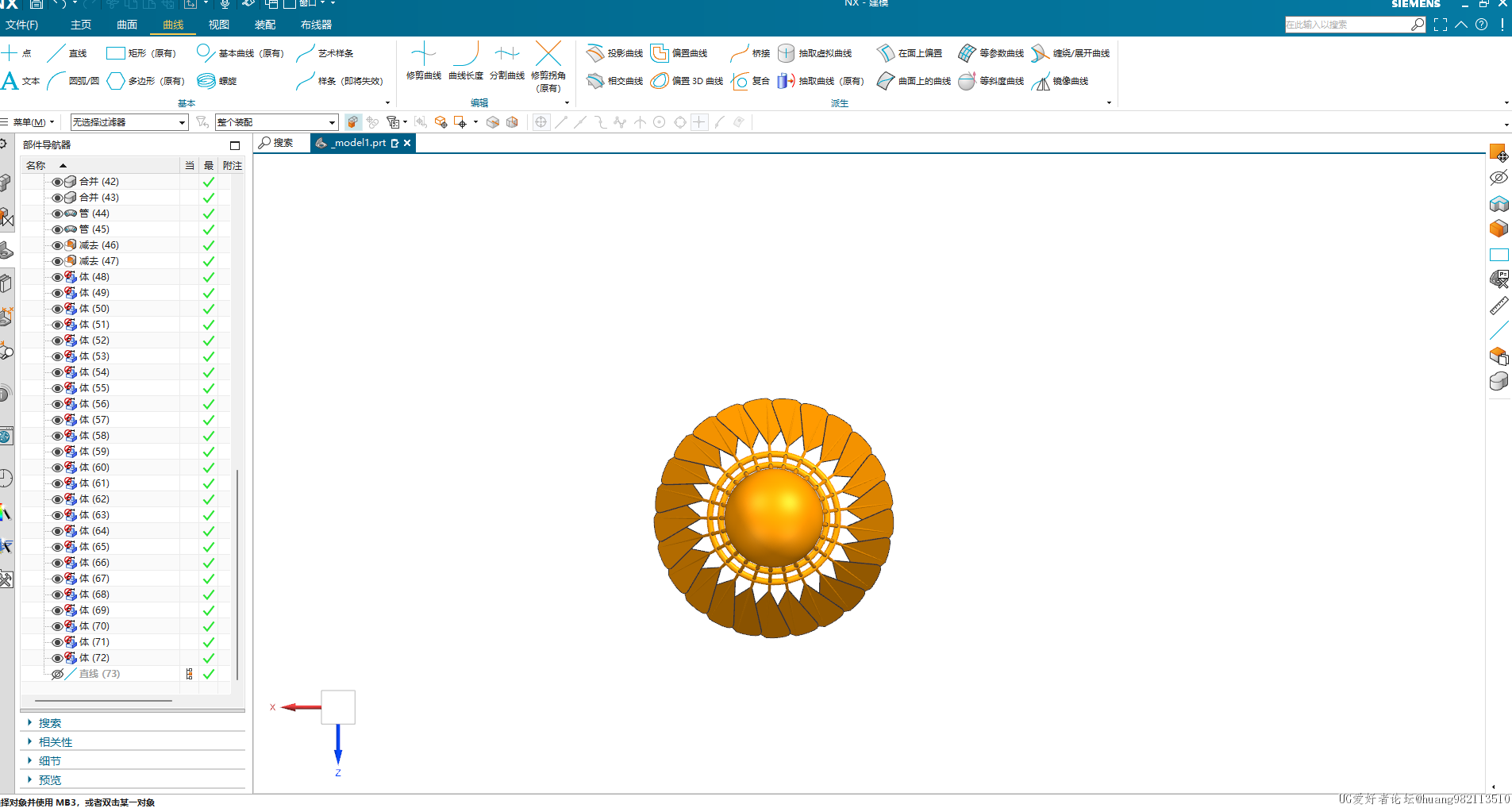Open the 无选择过滤器 selection filter dropdown
Image resolution: width=1512 pixels, height=808 pixels.
pos(129,122)
